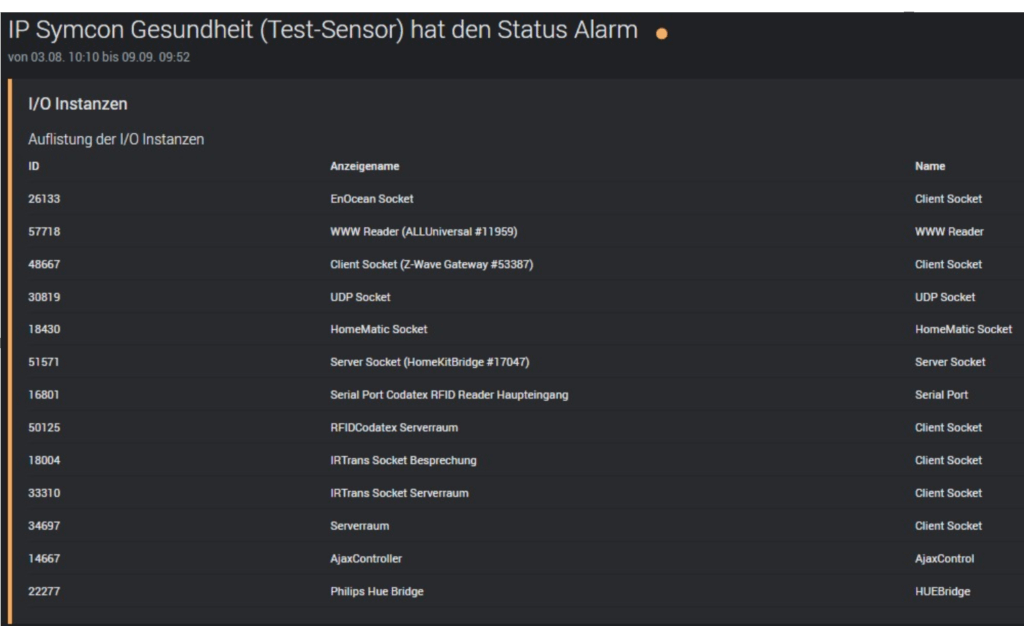Click the IRTrans Socket Serverraum entry

[399, 493]
